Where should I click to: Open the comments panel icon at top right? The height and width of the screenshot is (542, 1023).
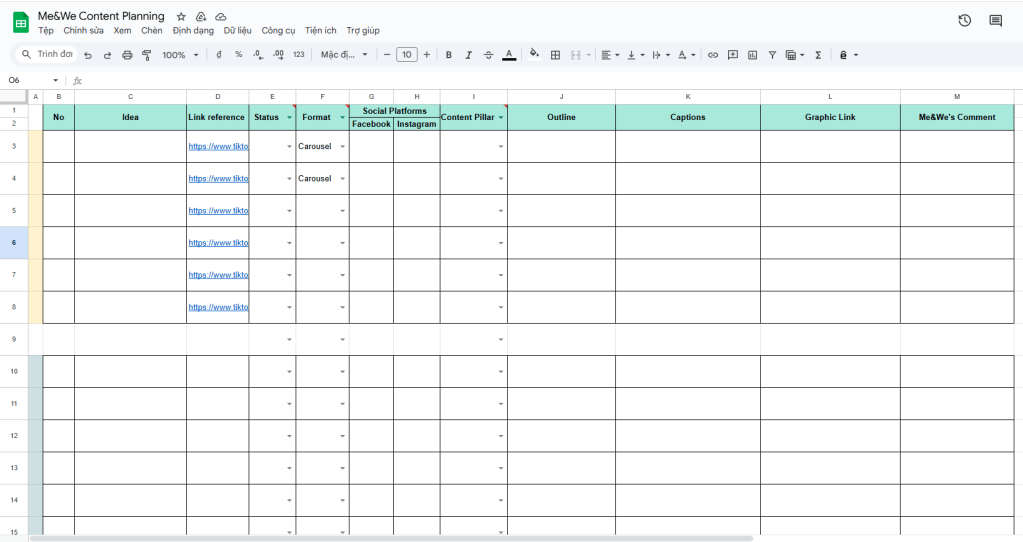[x=995, y=20]
